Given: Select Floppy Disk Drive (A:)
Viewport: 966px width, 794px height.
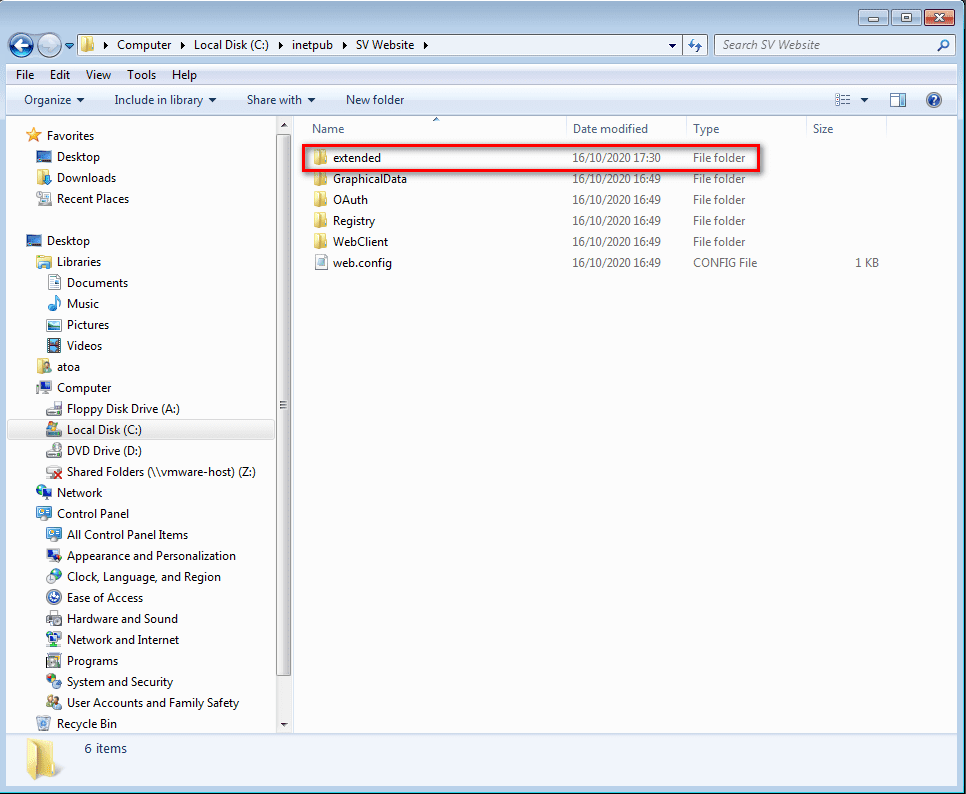Looking at the screenshot, I should (x=122, y=409).
